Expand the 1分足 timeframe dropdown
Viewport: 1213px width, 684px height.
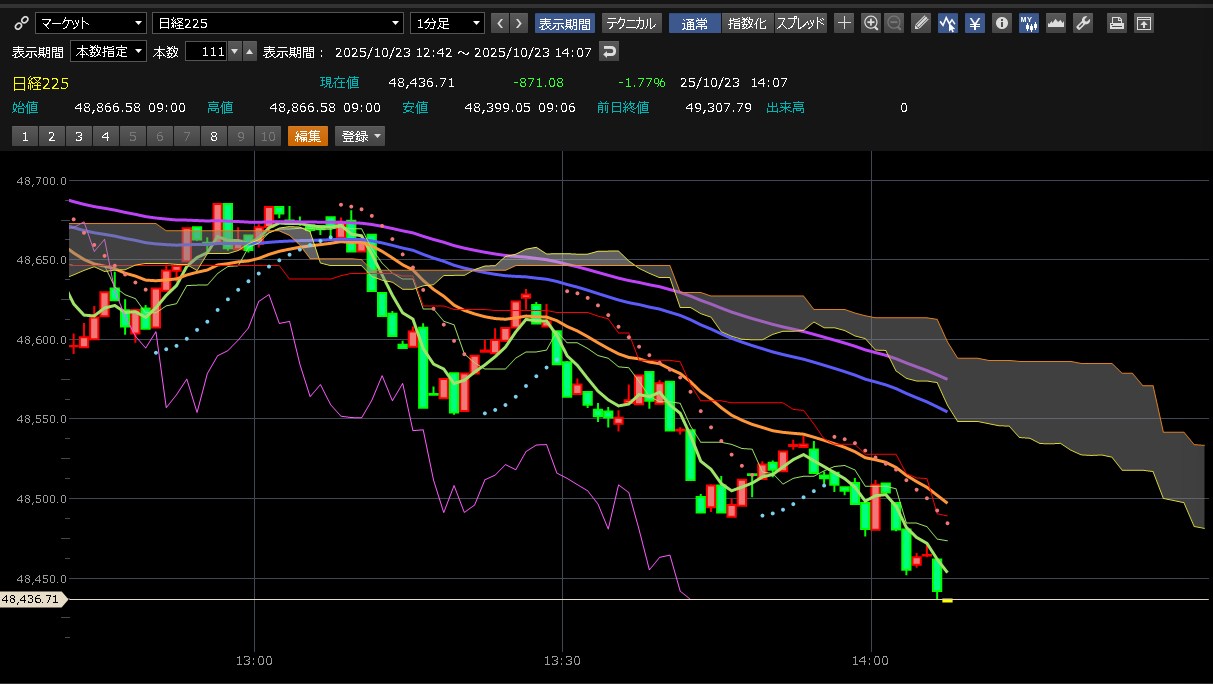pyautogui.click(x=447, y=23)
